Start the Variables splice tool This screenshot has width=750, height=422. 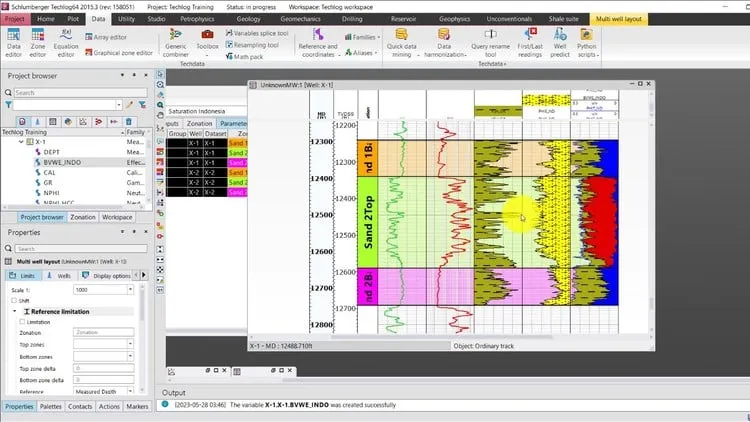click(257, 33)
